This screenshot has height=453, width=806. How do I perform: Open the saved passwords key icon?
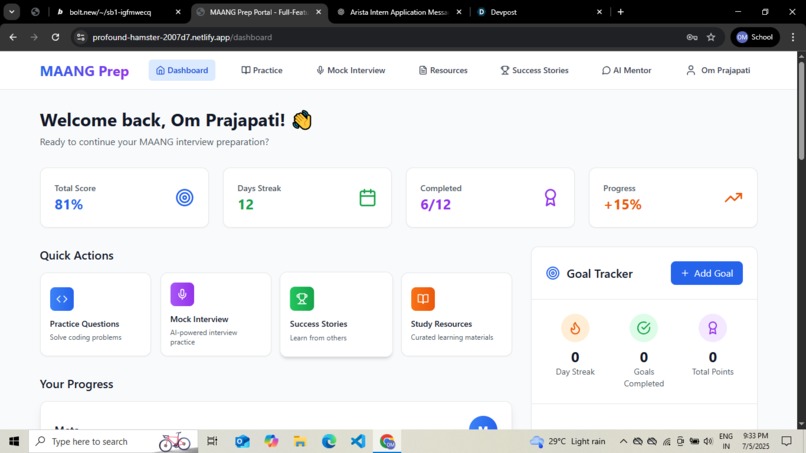pyautogui.click(x=692, y=37)
